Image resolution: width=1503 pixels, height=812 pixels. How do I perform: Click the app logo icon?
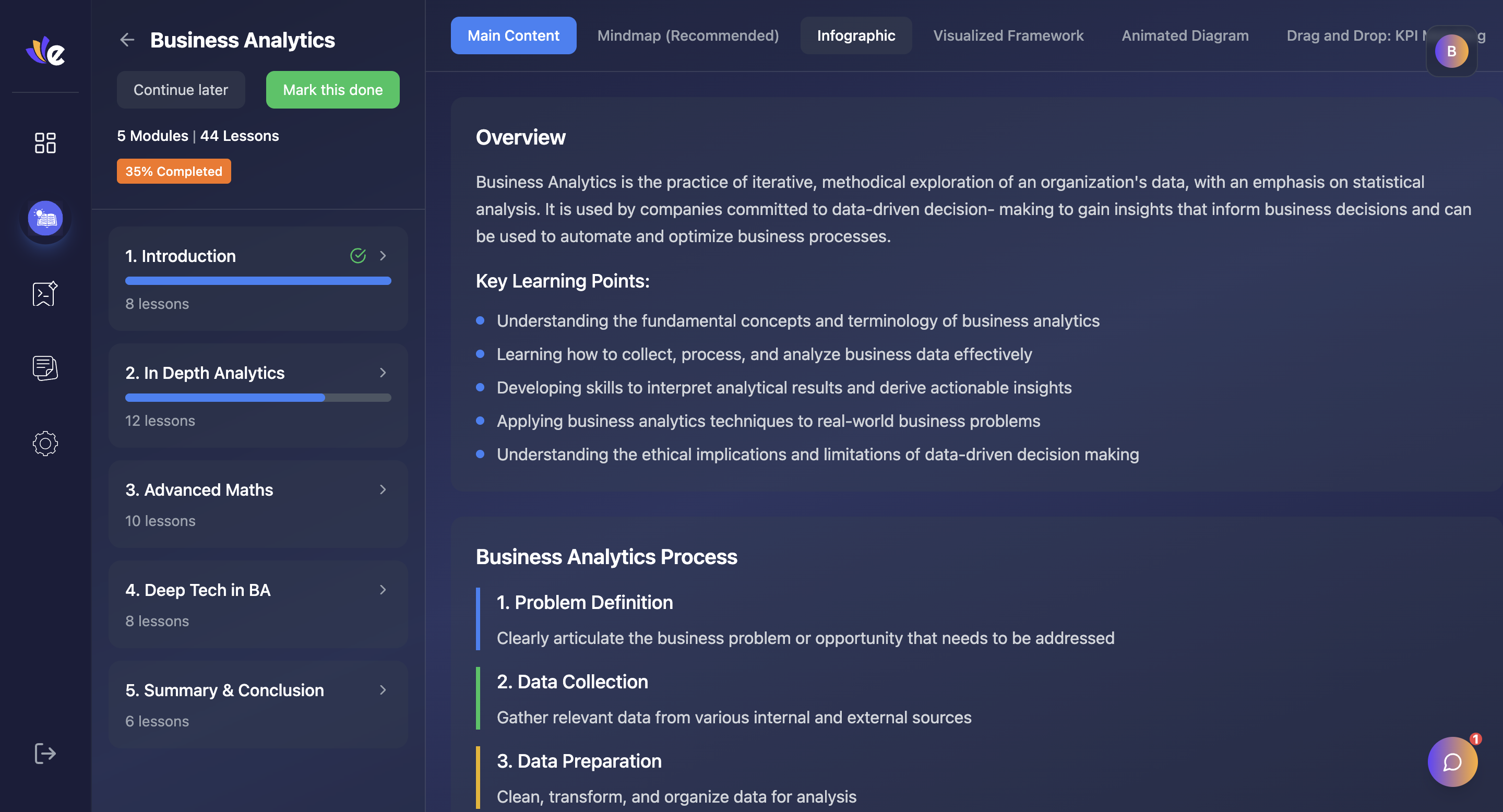45,51
